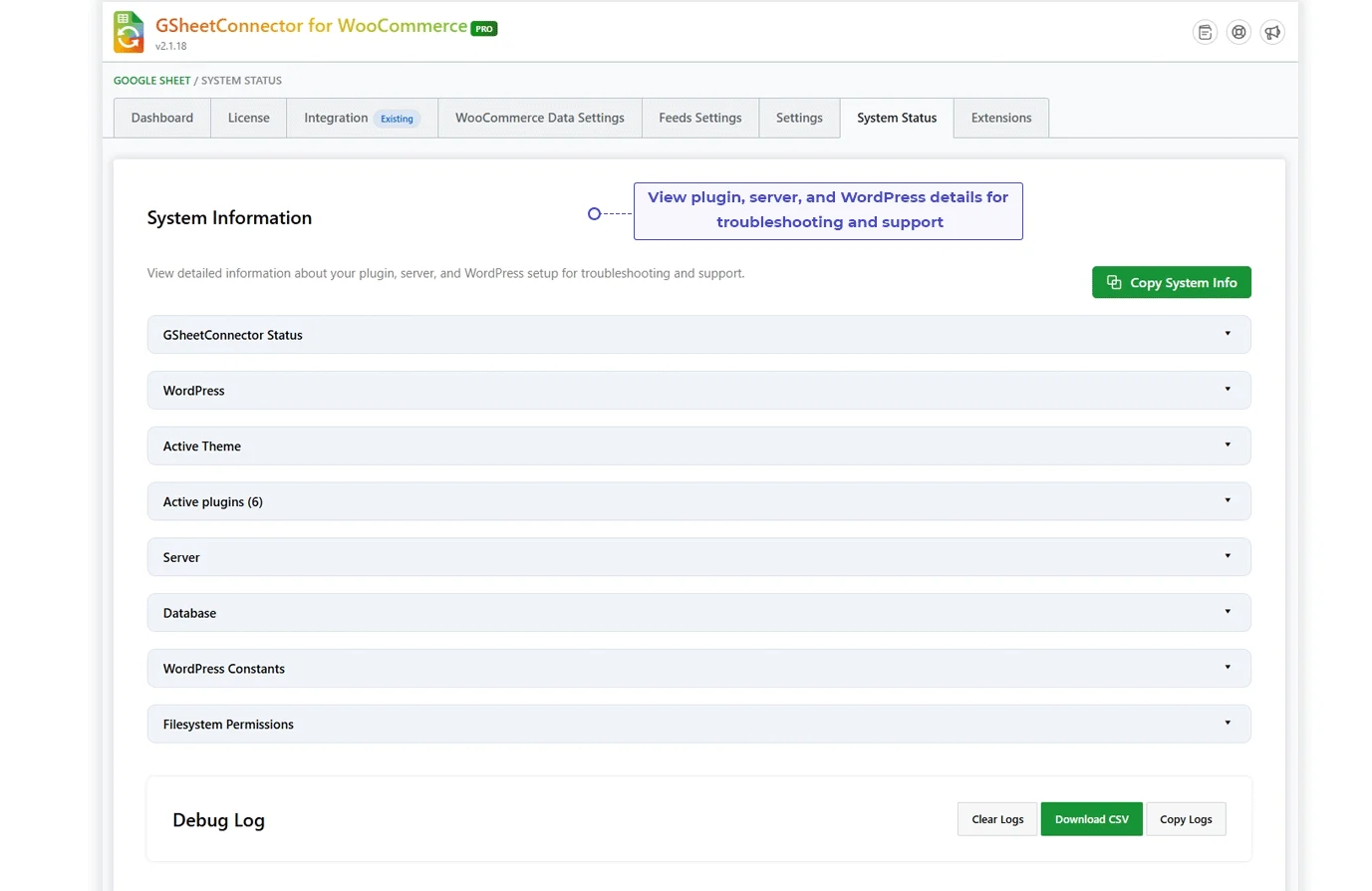Go to the Integration tab
Viewport: 1372px width, 891px height.
pyautogui.click(x=362, y=118)
